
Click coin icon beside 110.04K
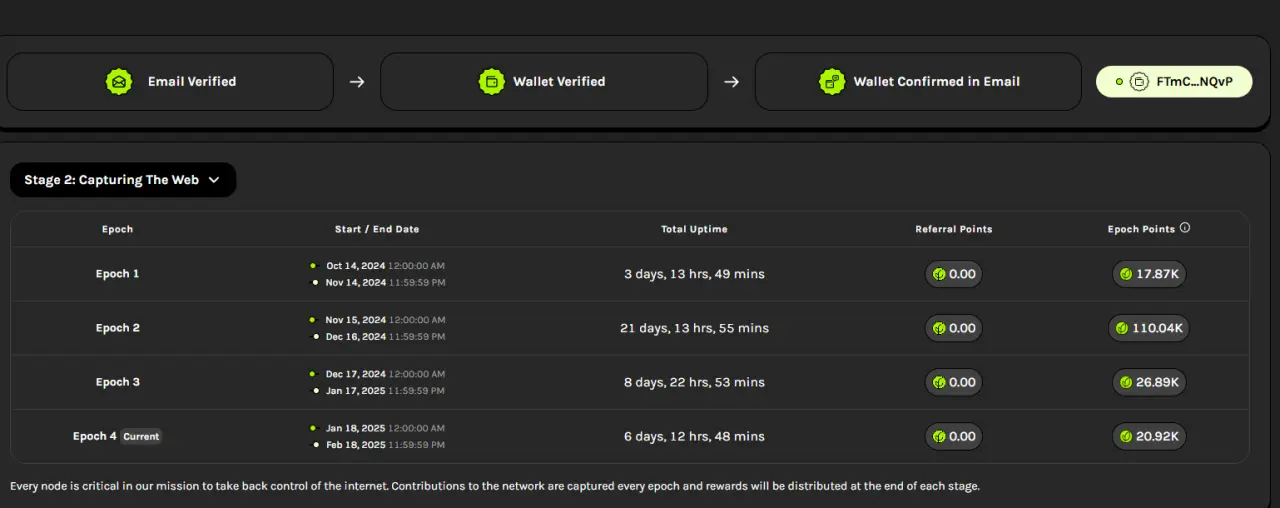(1122, 328)
